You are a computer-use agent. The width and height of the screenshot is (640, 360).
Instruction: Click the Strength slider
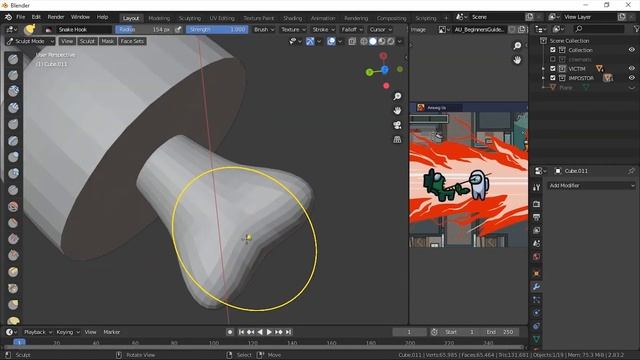pos(217,29)
